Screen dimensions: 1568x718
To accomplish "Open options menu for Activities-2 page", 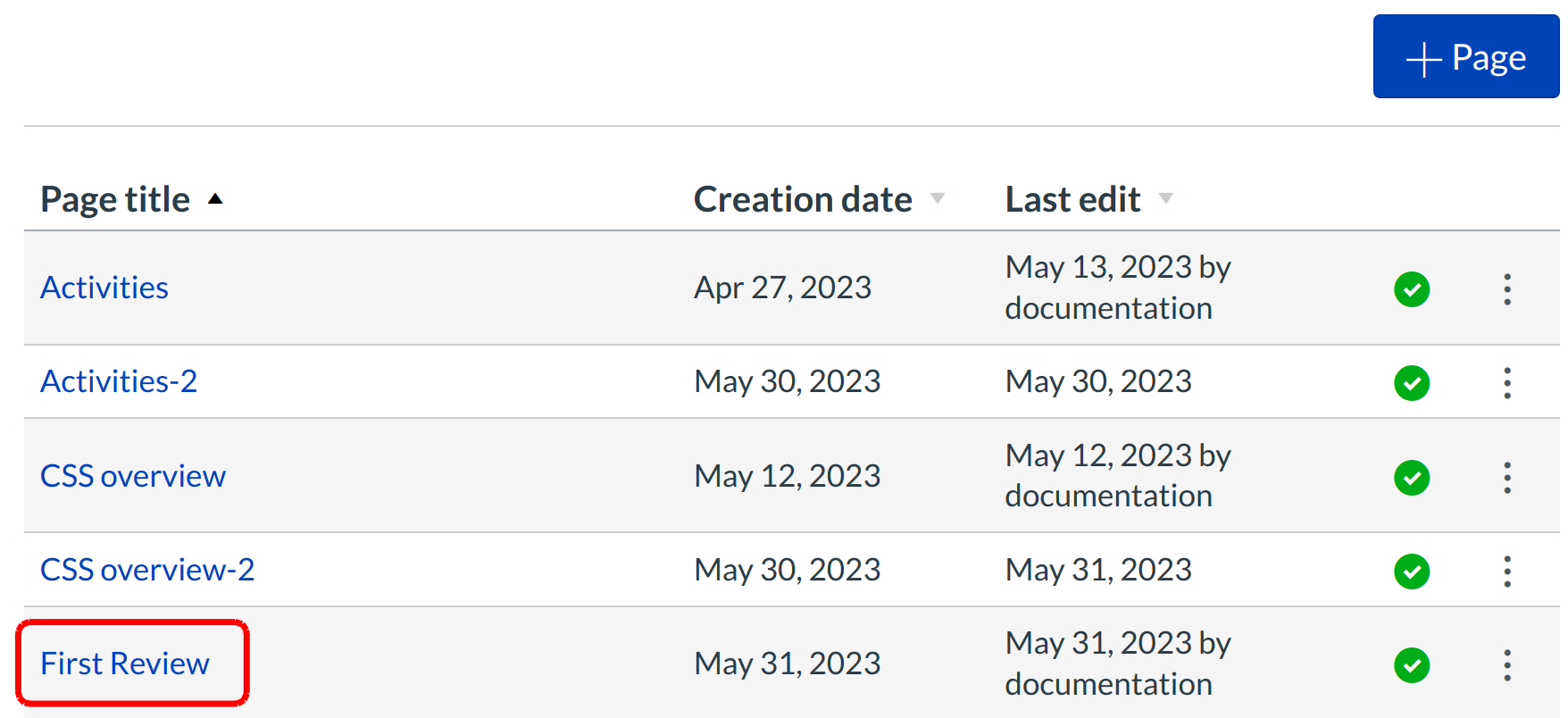I will (1506, 383).
